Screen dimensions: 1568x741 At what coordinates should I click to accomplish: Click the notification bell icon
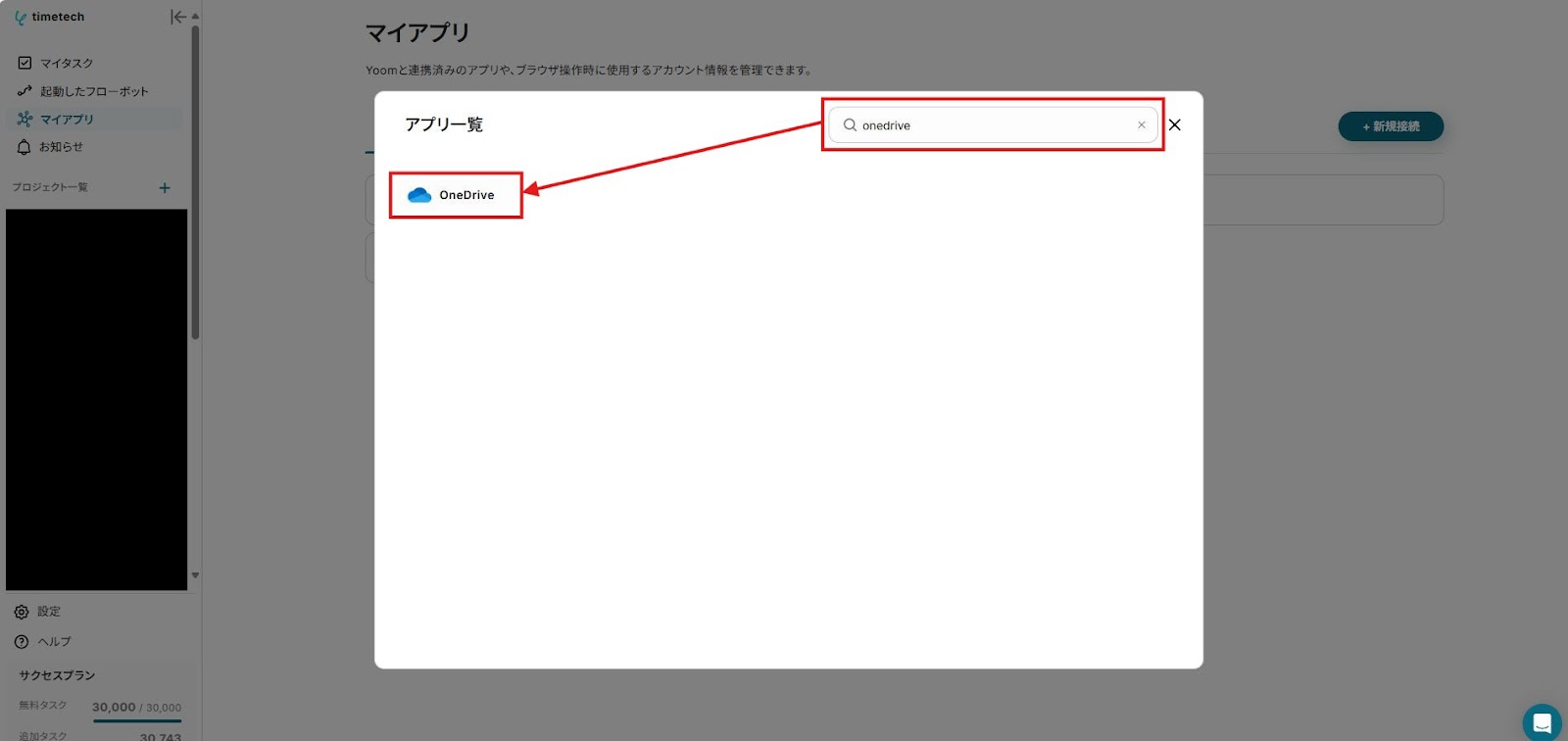pos(24,147)
